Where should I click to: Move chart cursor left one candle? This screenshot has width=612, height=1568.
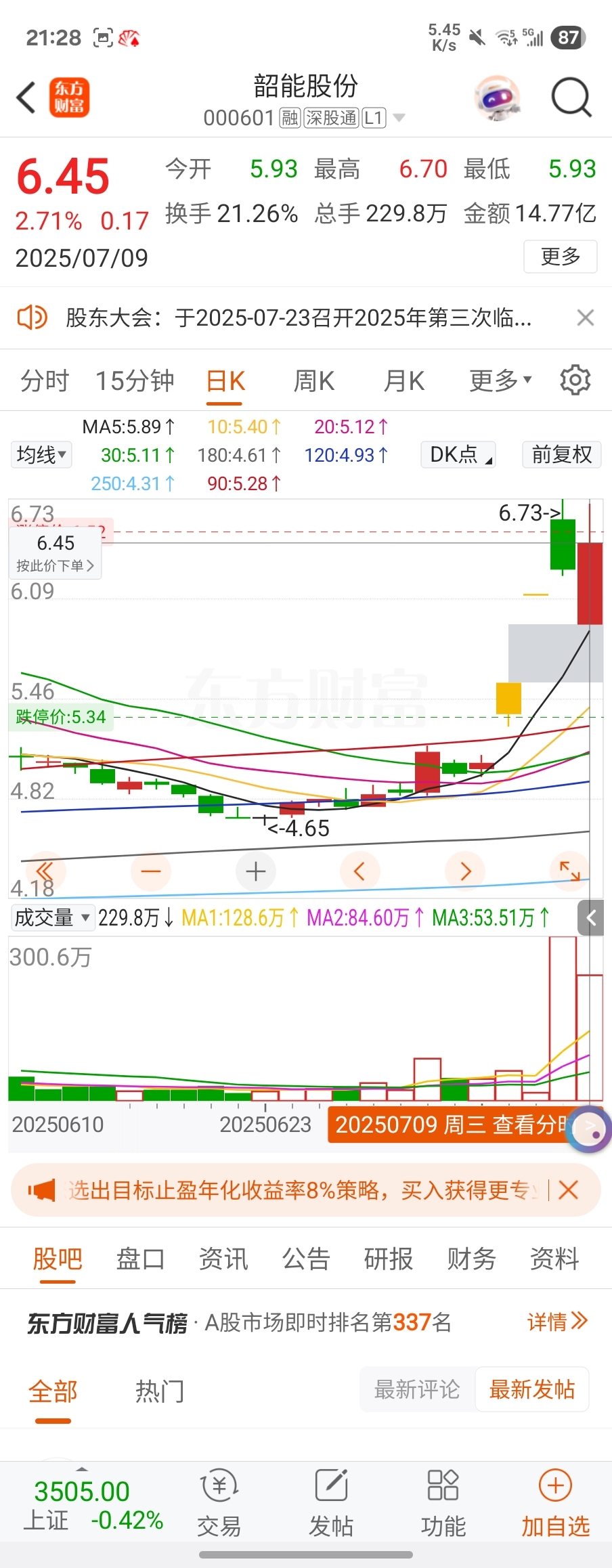[360, 871]
